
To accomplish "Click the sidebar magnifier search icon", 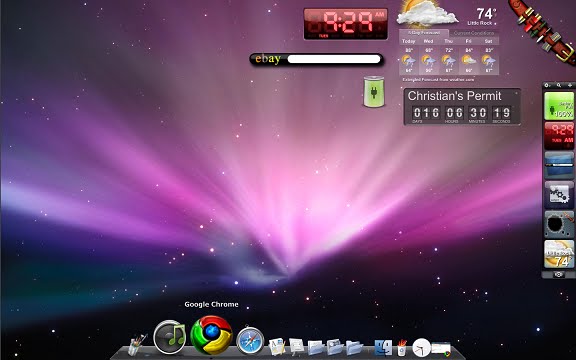I will (559, 85).
